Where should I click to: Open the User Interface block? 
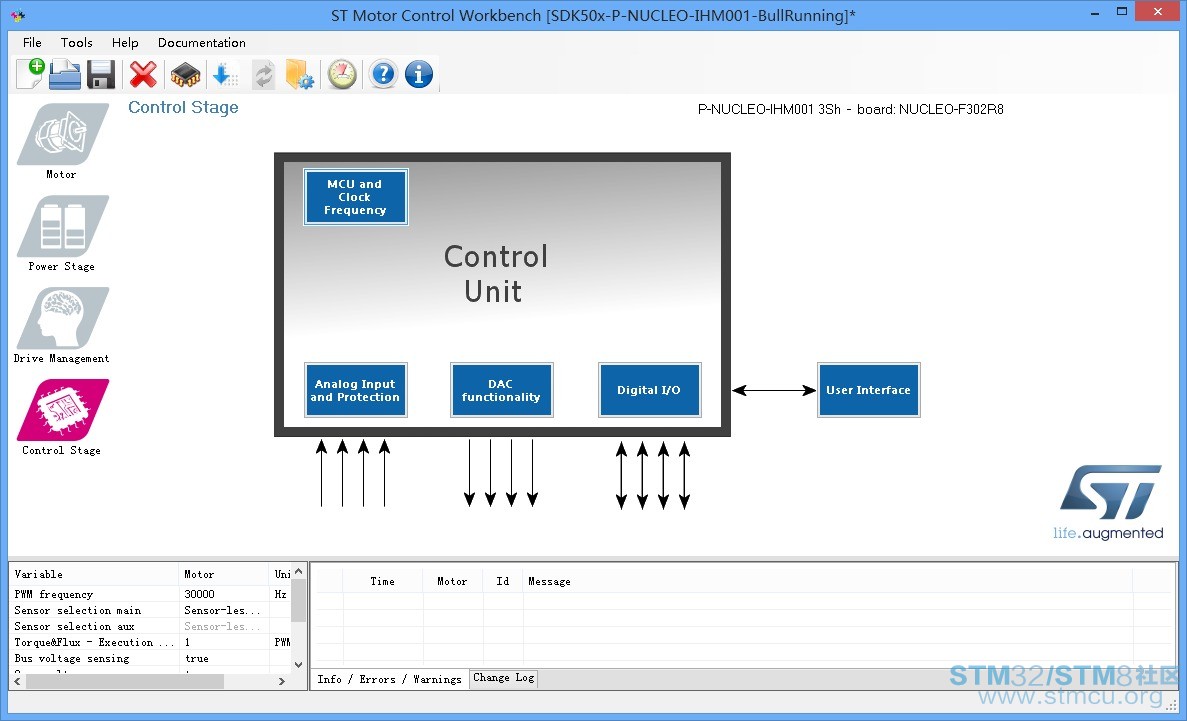(868, 390)
